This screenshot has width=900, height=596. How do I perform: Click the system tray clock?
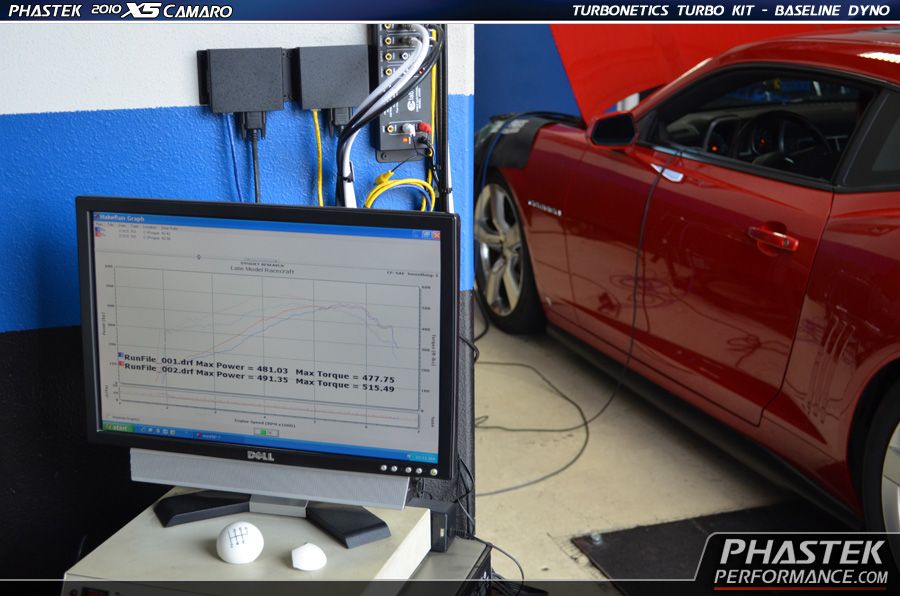(425, 458)
